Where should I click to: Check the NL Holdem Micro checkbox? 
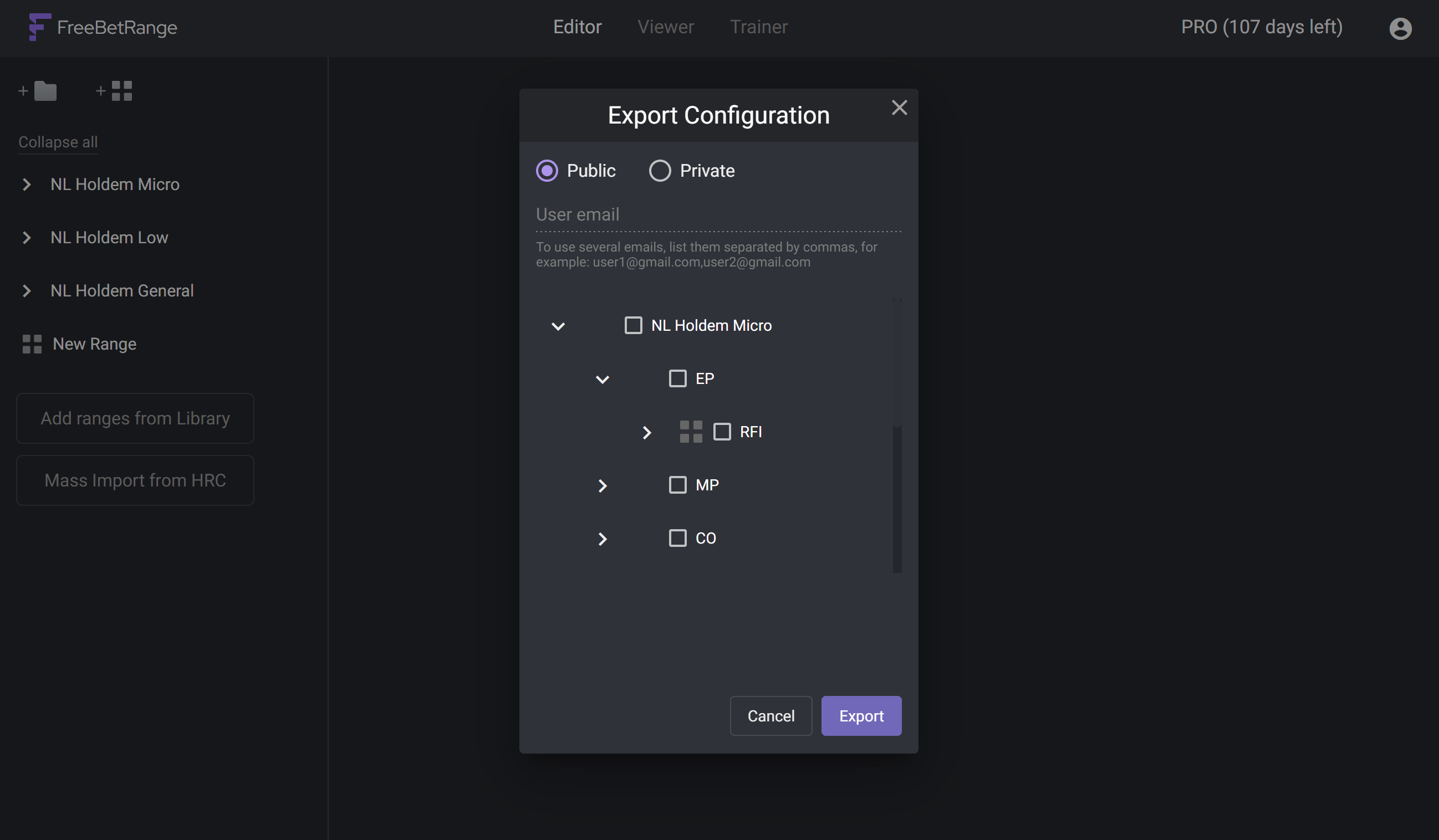tap(632, 325)
